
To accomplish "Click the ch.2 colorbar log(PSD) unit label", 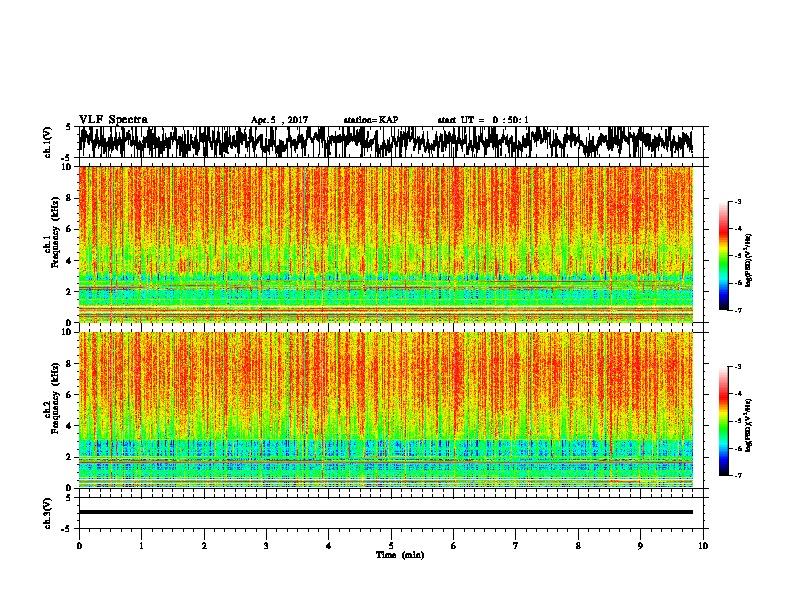I will click(749, 425).
